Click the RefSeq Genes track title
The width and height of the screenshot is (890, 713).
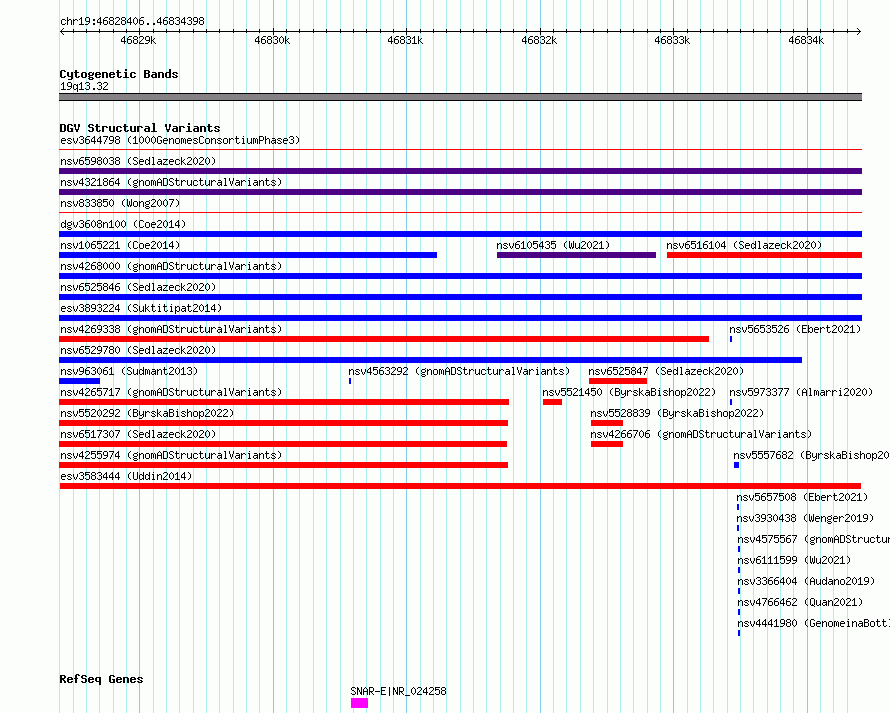pyautogui.click(x=101, y=679)
